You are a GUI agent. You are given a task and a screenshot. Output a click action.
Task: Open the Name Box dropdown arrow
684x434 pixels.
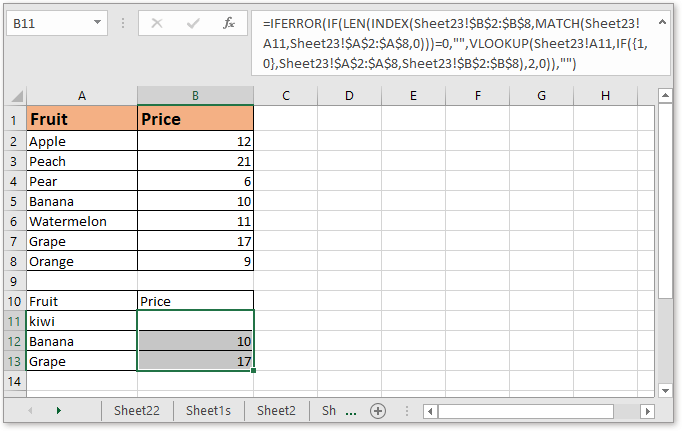point(100,21)
